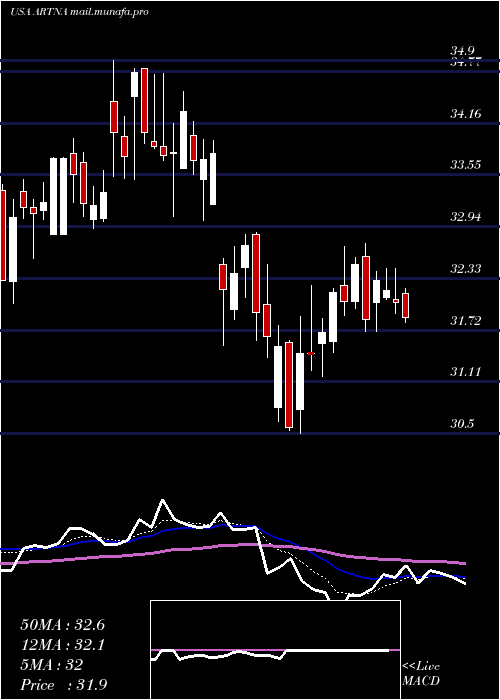
Task: Click the '5MA : 32' readout
Action: click(52, 665)
